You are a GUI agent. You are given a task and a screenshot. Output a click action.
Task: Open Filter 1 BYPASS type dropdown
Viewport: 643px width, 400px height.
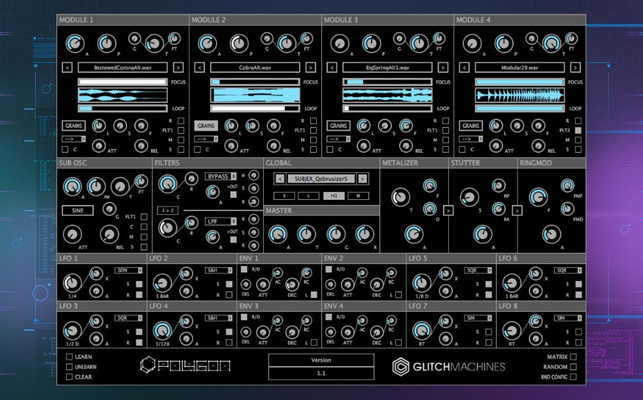pyautogui.click(x=221, y=176)
